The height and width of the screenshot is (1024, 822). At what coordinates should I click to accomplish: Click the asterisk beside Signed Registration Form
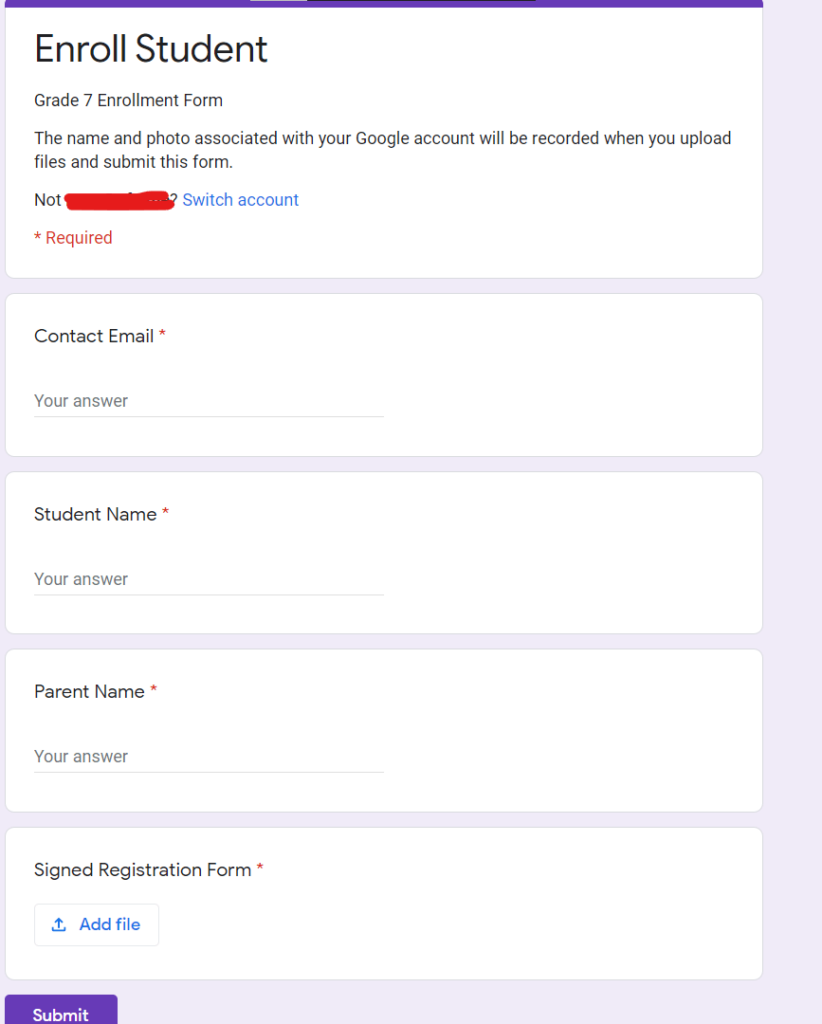coord(260,869)
